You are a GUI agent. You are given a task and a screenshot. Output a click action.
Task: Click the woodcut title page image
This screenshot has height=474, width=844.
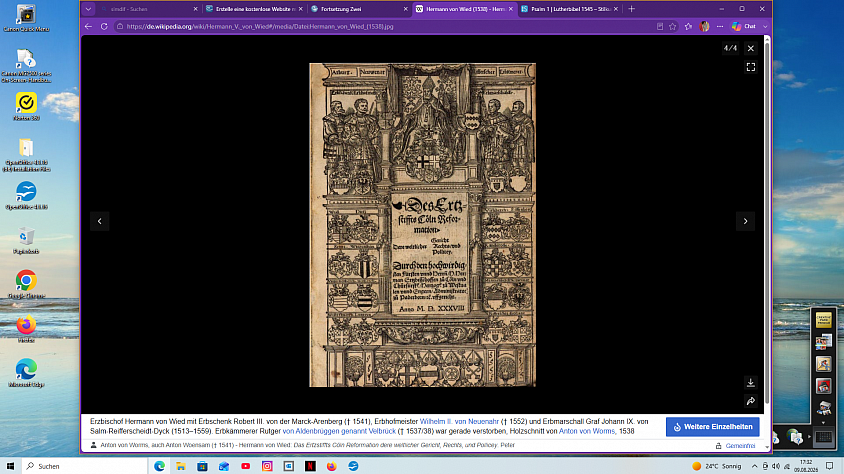(423, 225)
